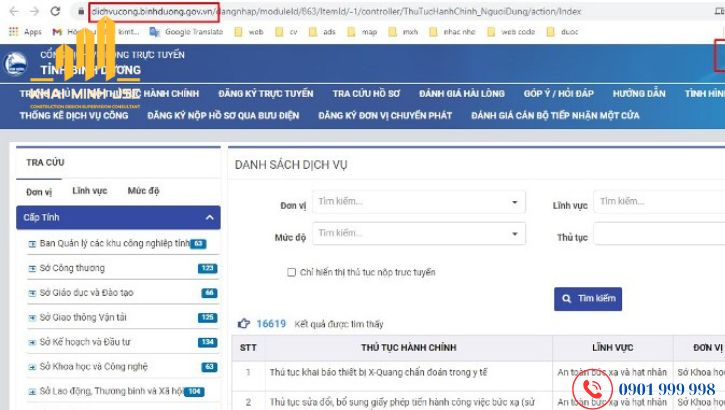Switch to the Lĩnh vực tab
This screenshot has height=410, width=725.
pyautogui.click(x=90, y=191)
